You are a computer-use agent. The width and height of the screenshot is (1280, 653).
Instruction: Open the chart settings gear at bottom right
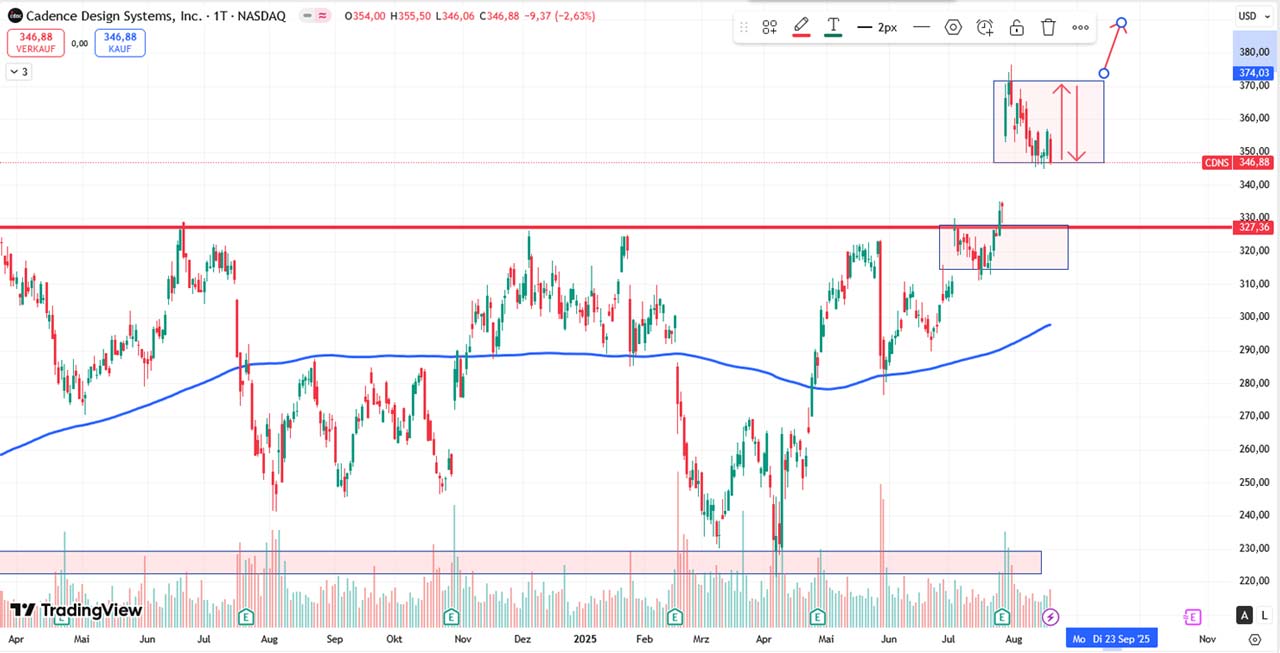[x=1255, y=639]
